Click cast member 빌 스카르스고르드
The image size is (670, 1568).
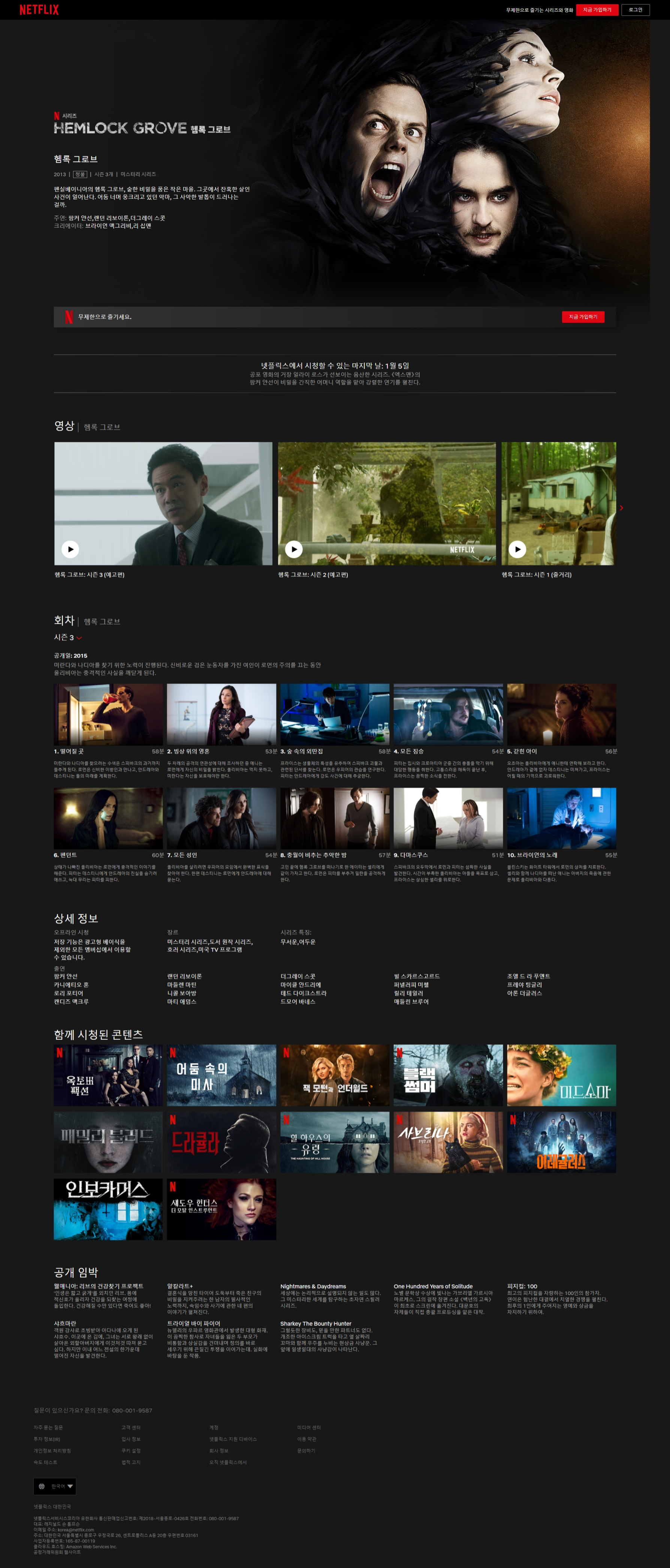[417, 976]
